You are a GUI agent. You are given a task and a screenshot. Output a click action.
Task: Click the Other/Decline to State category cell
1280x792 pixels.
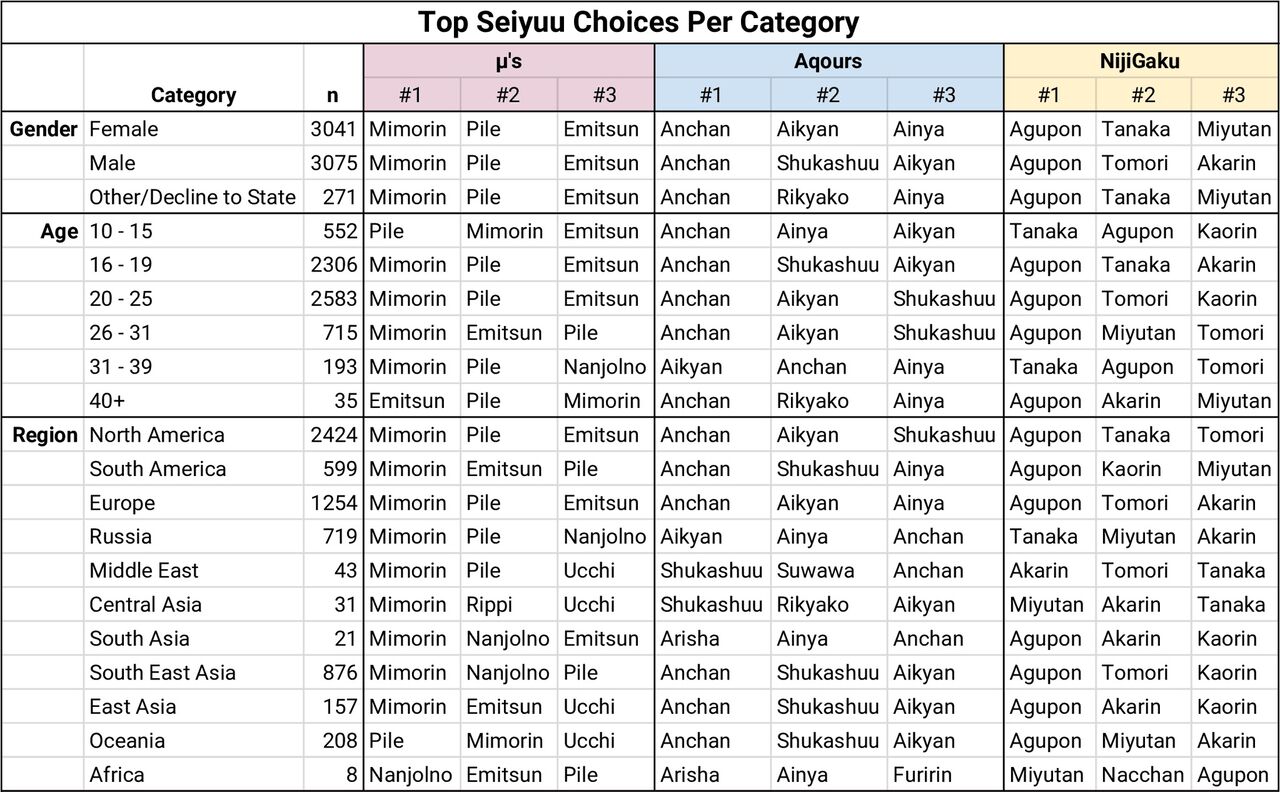tap(193, 197)
